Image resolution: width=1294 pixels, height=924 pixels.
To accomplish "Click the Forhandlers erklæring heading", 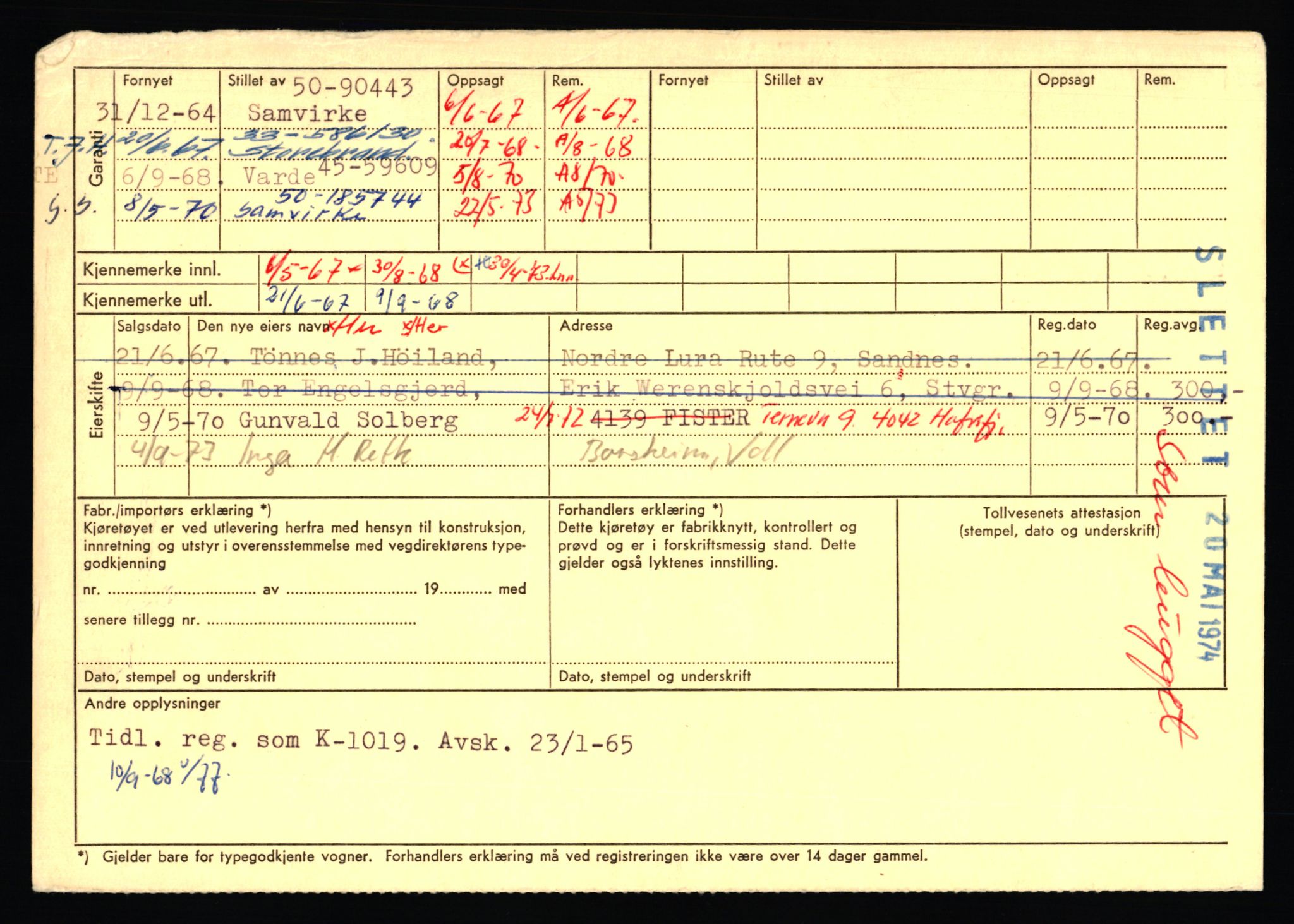I will click(x=641, y=510).
